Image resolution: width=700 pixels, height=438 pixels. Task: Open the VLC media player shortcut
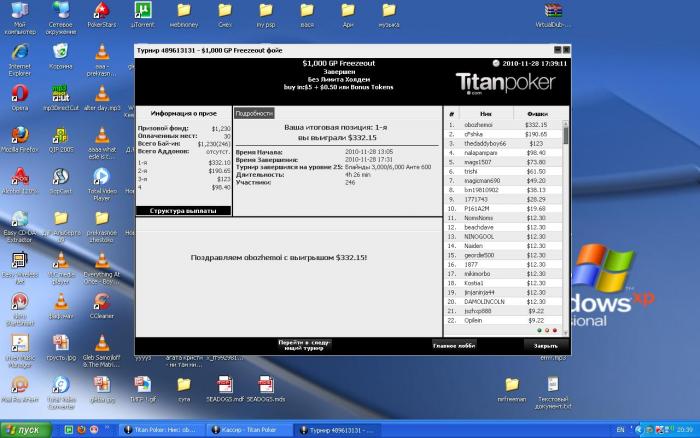[61, 267]
